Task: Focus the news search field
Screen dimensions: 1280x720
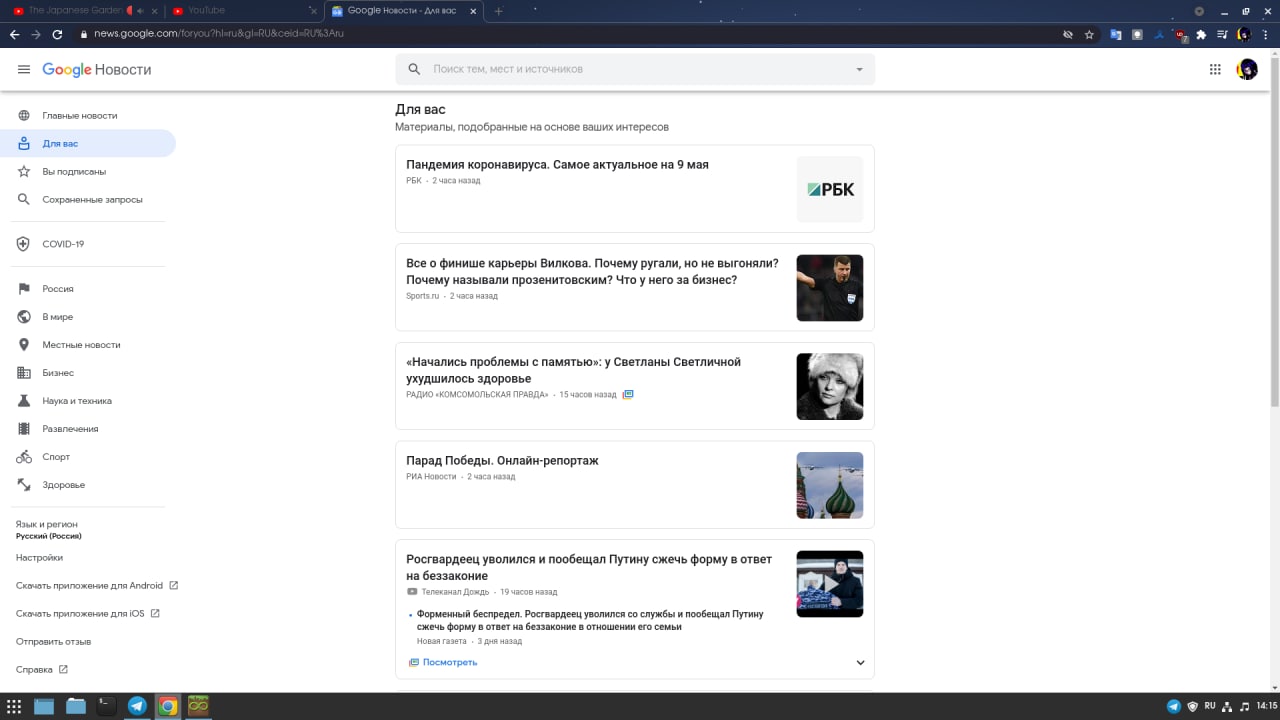Action: pyautogui.click(x=635, y=69)
